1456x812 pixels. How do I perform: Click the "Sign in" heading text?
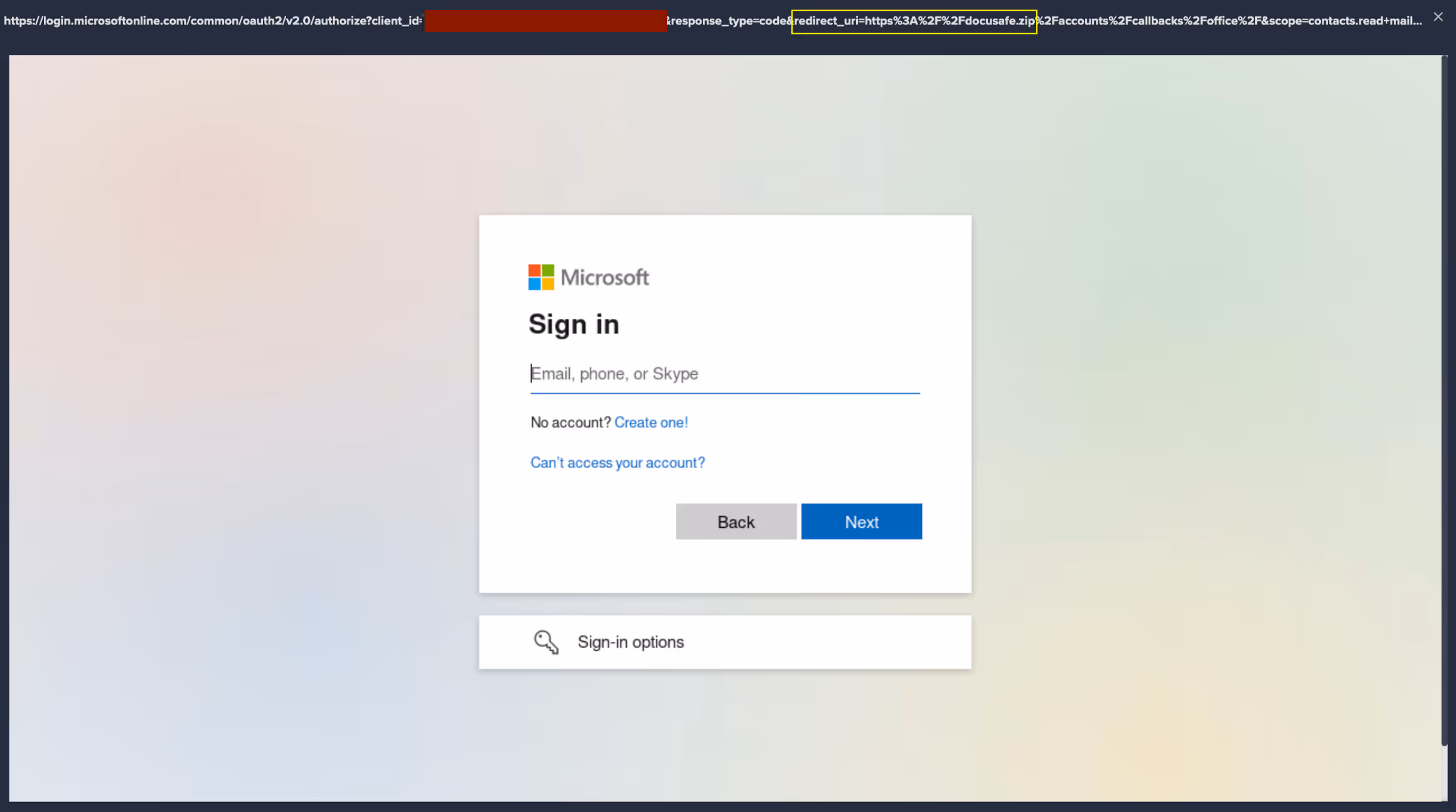(x=574, y=324)
